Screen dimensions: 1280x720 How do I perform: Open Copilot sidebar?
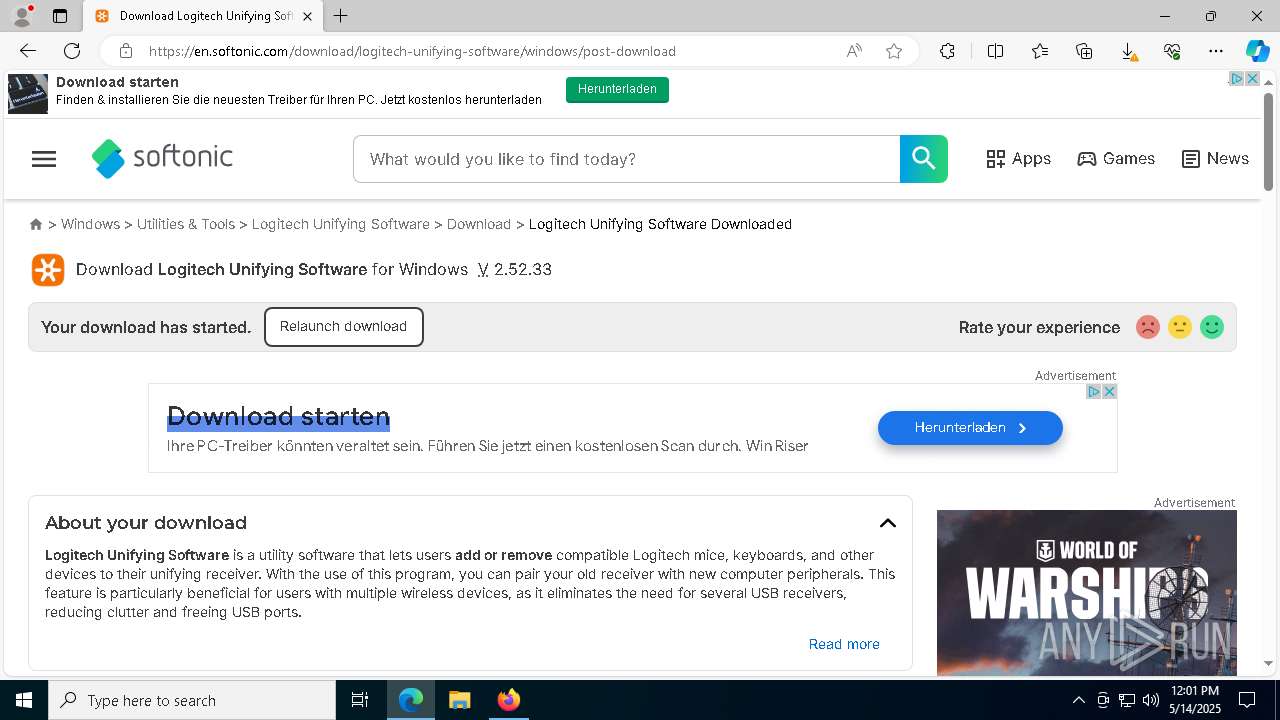click(1257, 51)
